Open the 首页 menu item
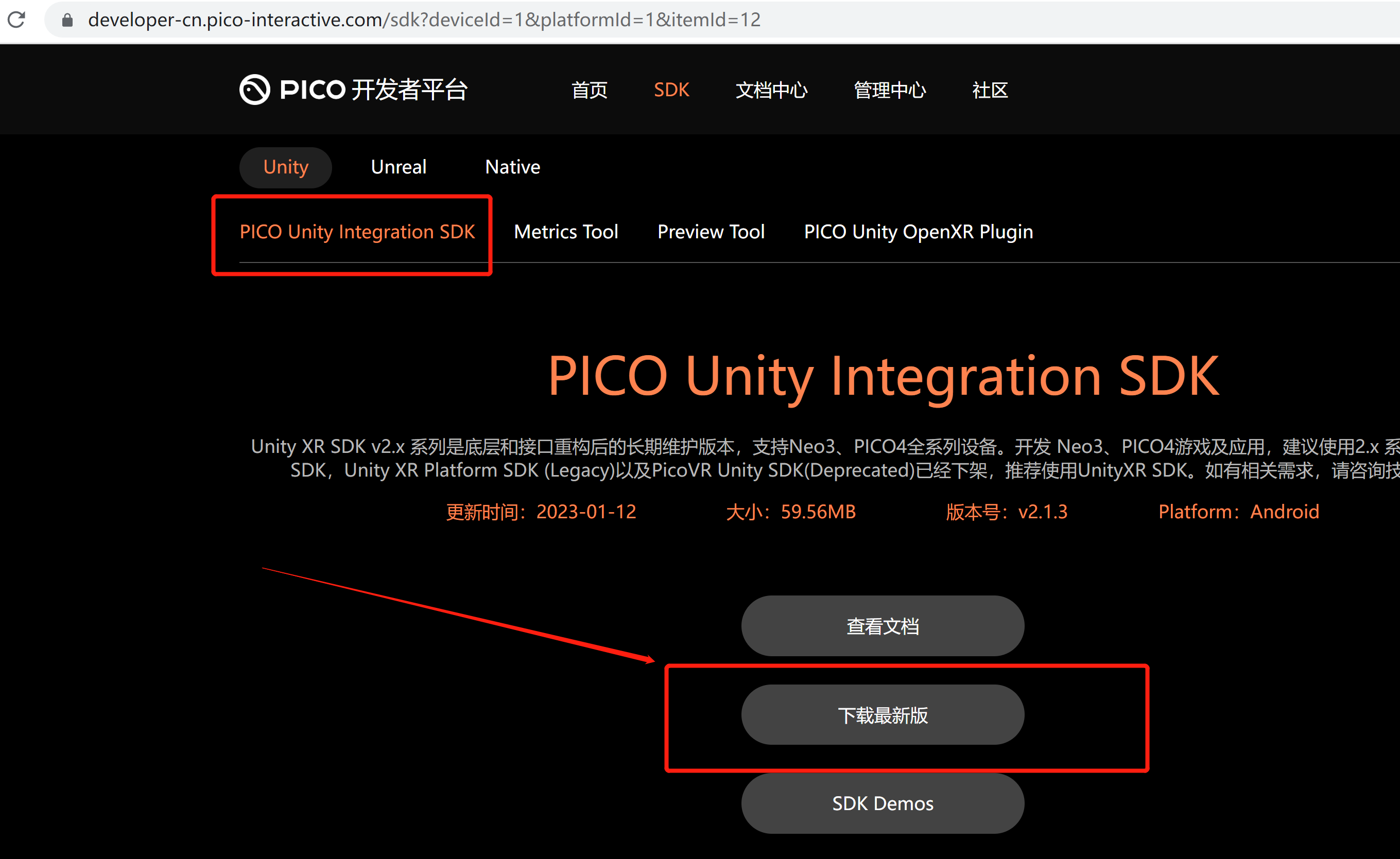Viewport: 1400px width, 859px height. (x=589, y=90)
